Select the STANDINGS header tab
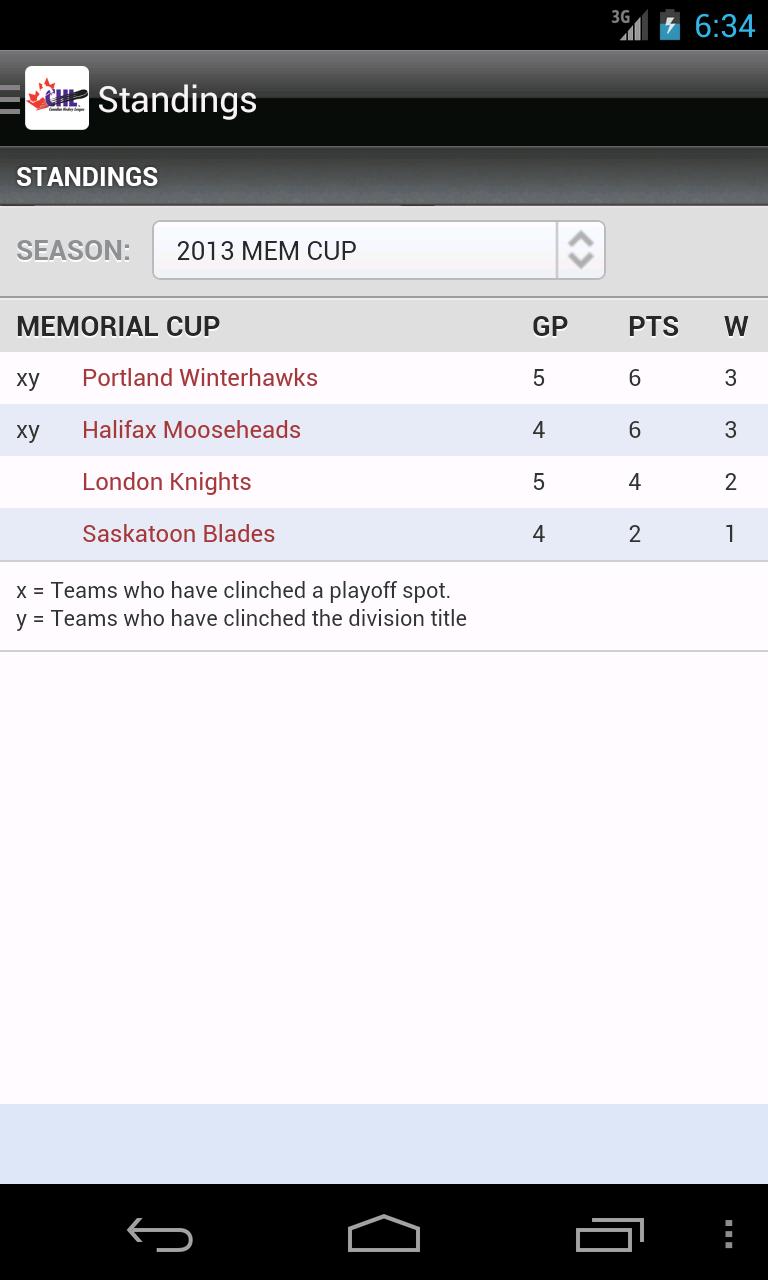768x1280 pixels. pos(87,176)
